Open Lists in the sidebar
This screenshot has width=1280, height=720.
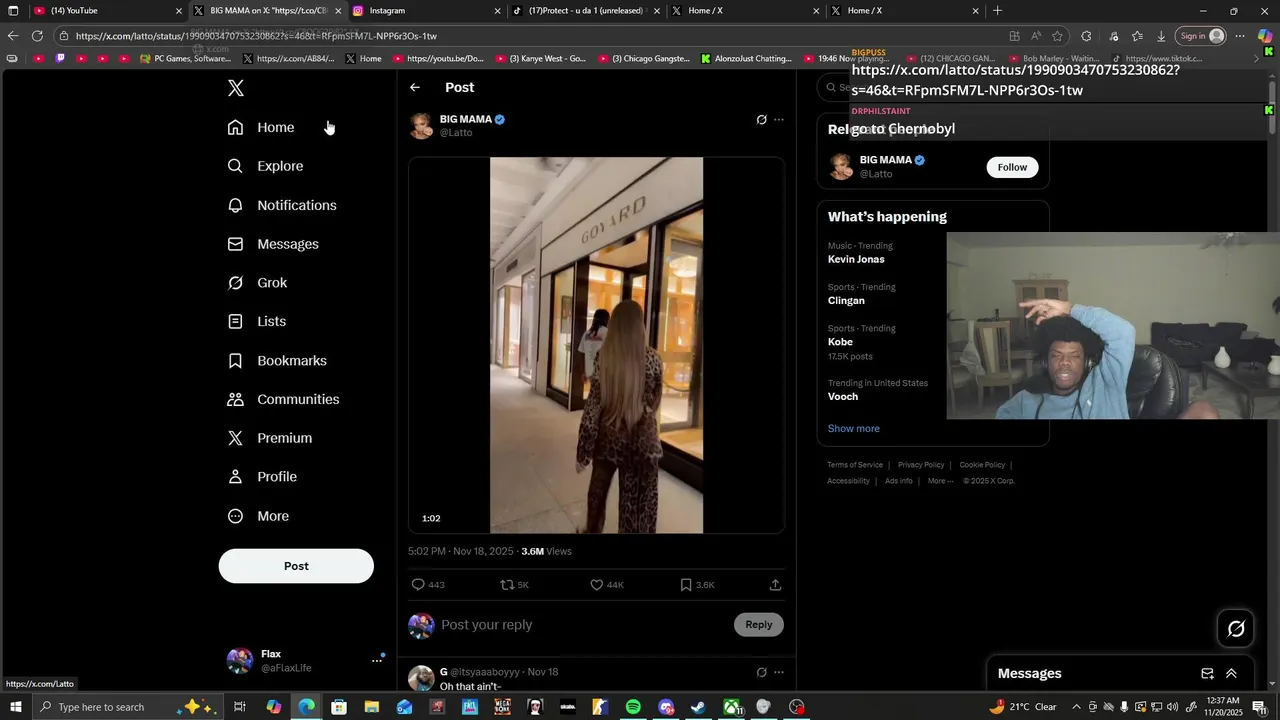(256, 322)
